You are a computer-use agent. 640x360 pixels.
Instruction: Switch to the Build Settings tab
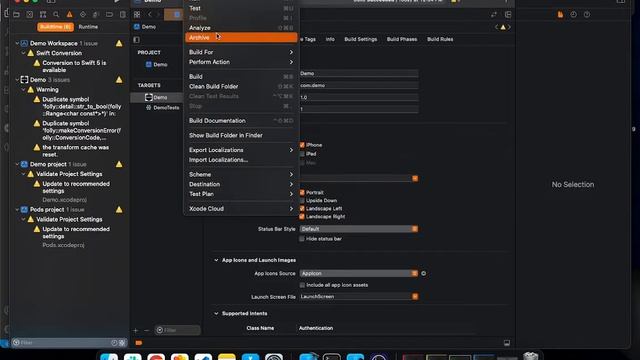coord(360,39)
